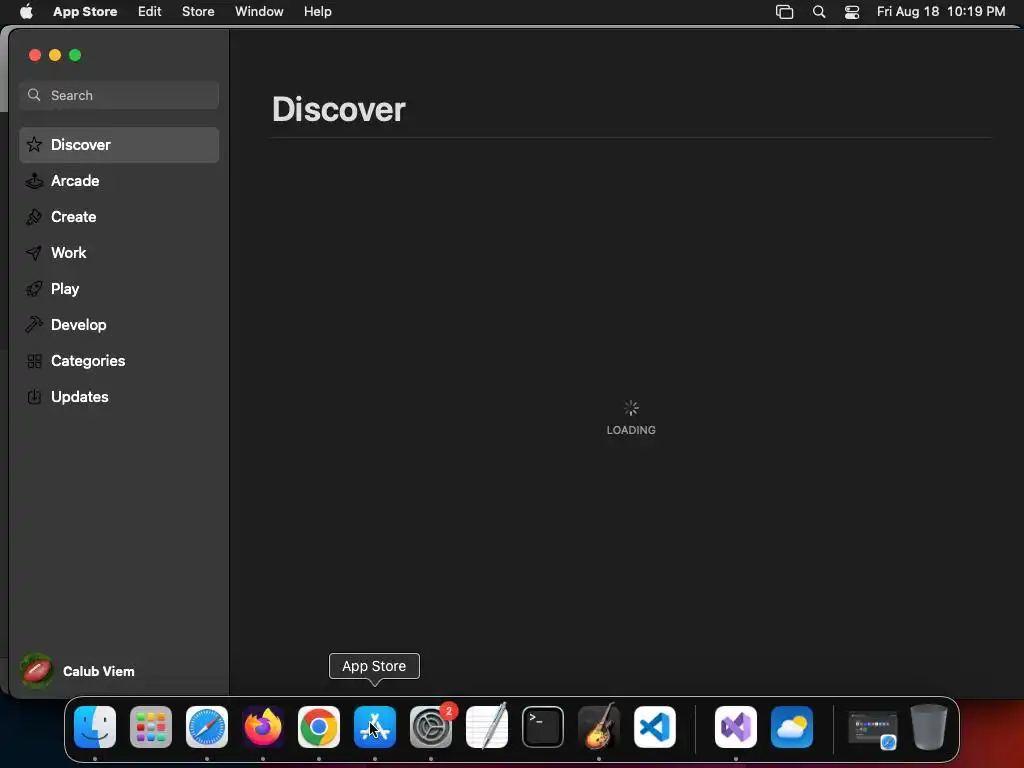Screen dimensions: 1024x768
Task: Open Launchpad from the Dock
Action: (x=151, y=727)
